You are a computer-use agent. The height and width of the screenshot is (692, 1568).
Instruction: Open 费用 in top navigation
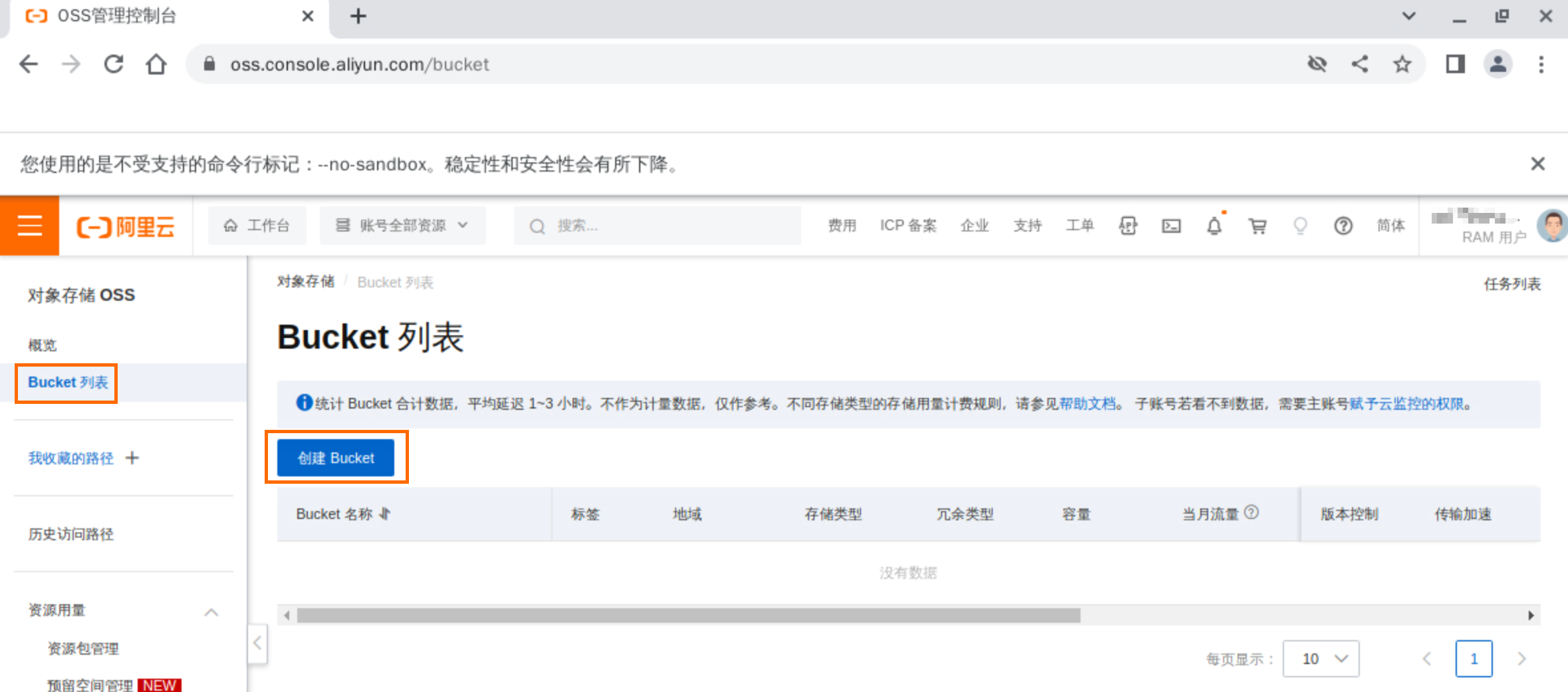pos(842,226)
